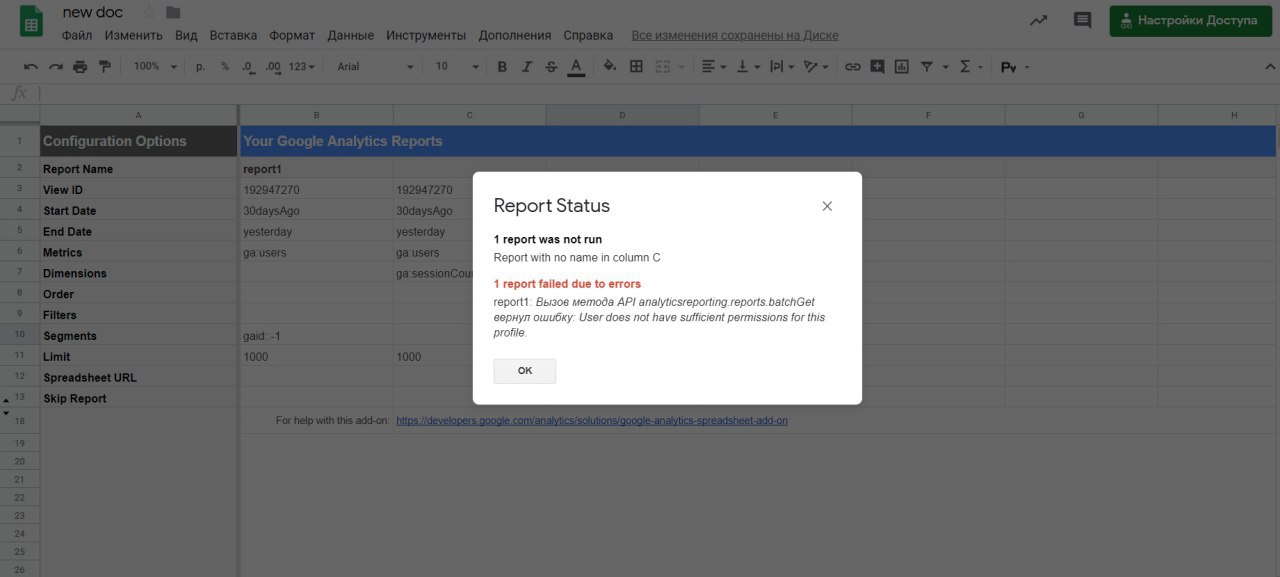Click the insert link icon
Screen dimensions: 1280x577
coord(852,67)
